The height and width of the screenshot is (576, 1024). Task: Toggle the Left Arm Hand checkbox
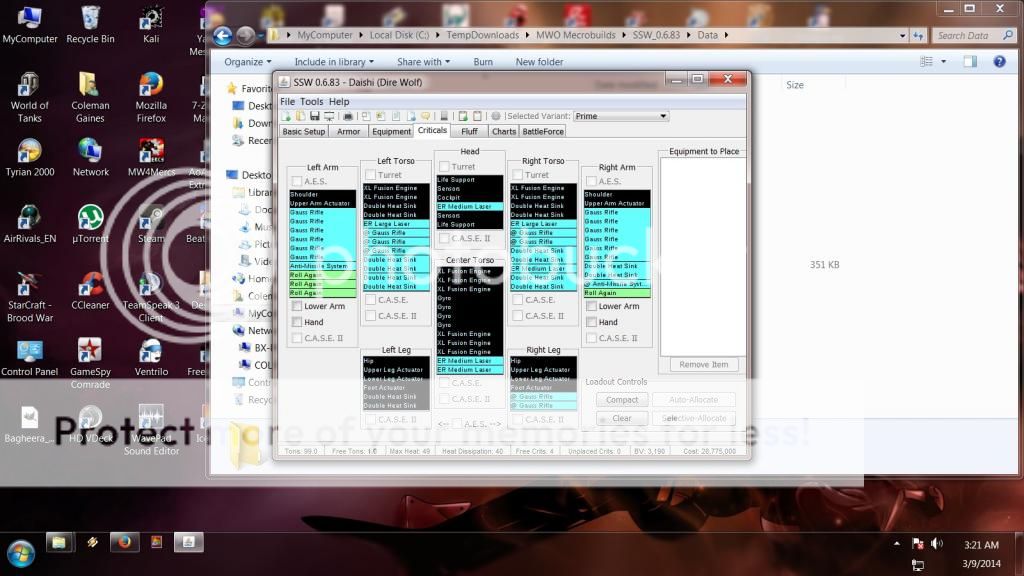pyautogui.click(x=297, y=322)
